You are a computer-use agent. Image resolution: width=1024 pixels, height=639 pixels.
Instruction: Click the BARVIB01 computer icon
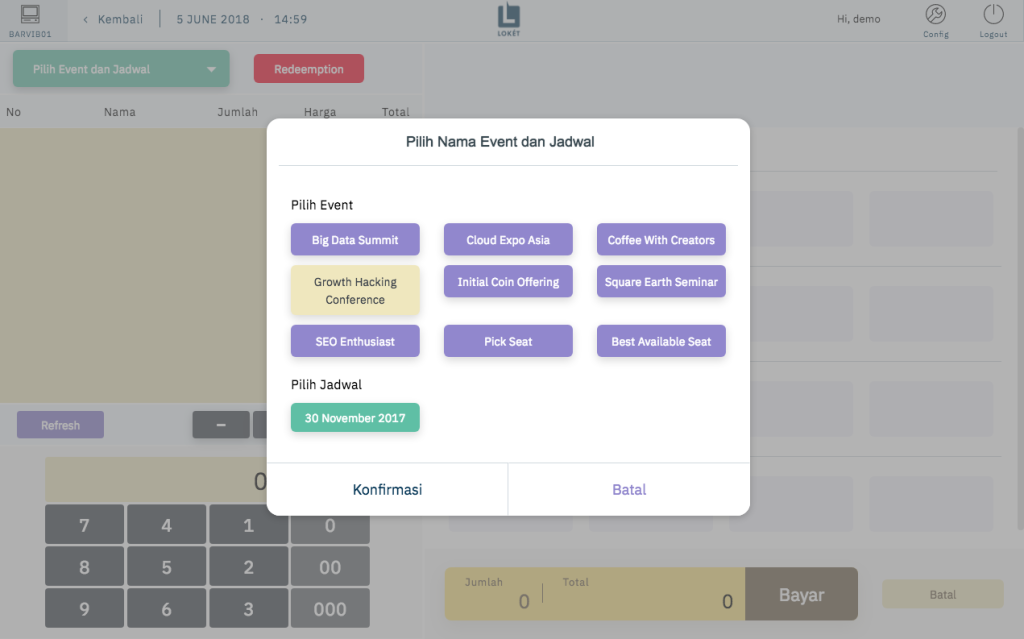tap(30, 14)
